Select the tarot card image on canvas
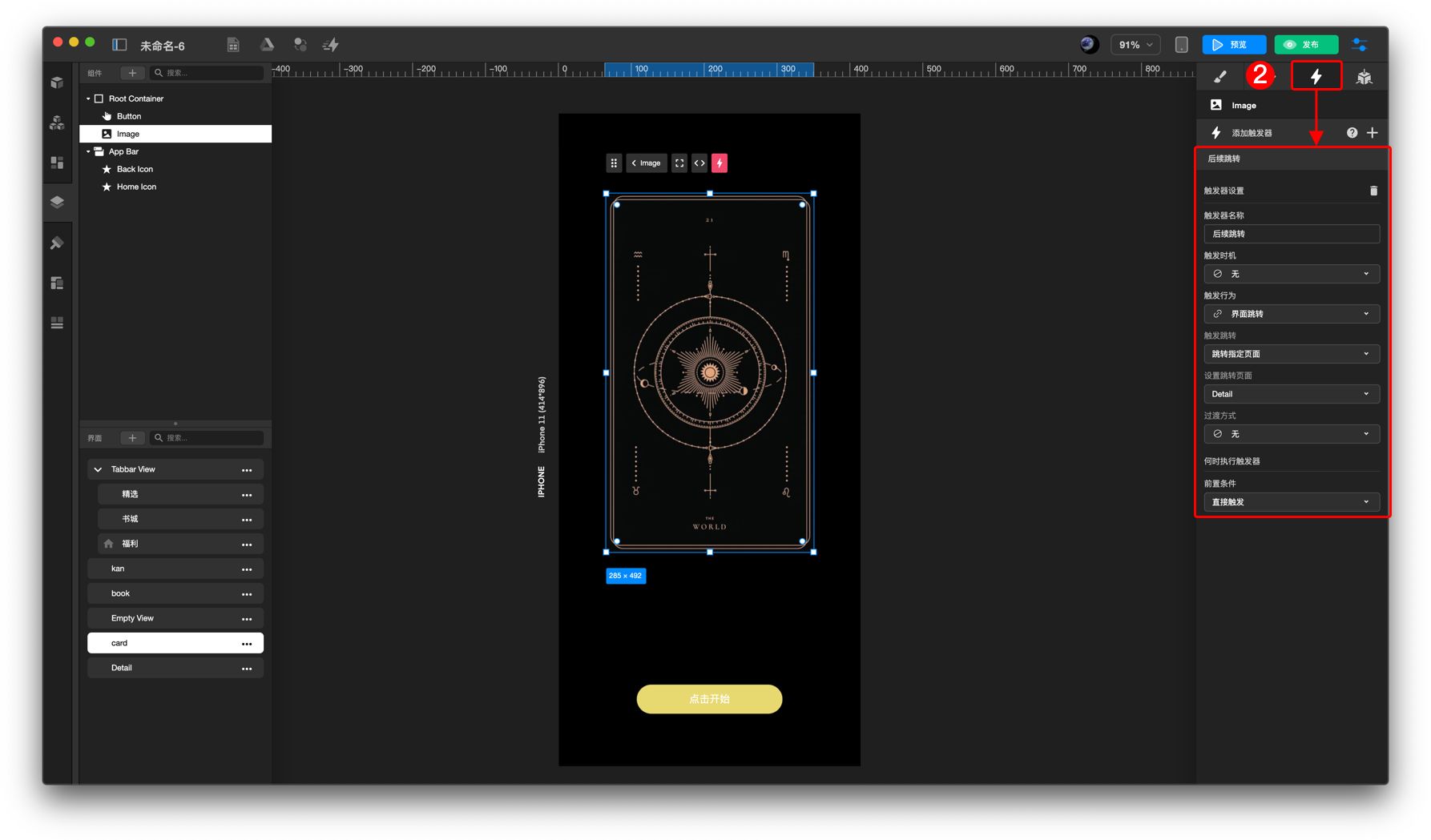The width and height of the screenshot is (1431, 840). (710, 373)
